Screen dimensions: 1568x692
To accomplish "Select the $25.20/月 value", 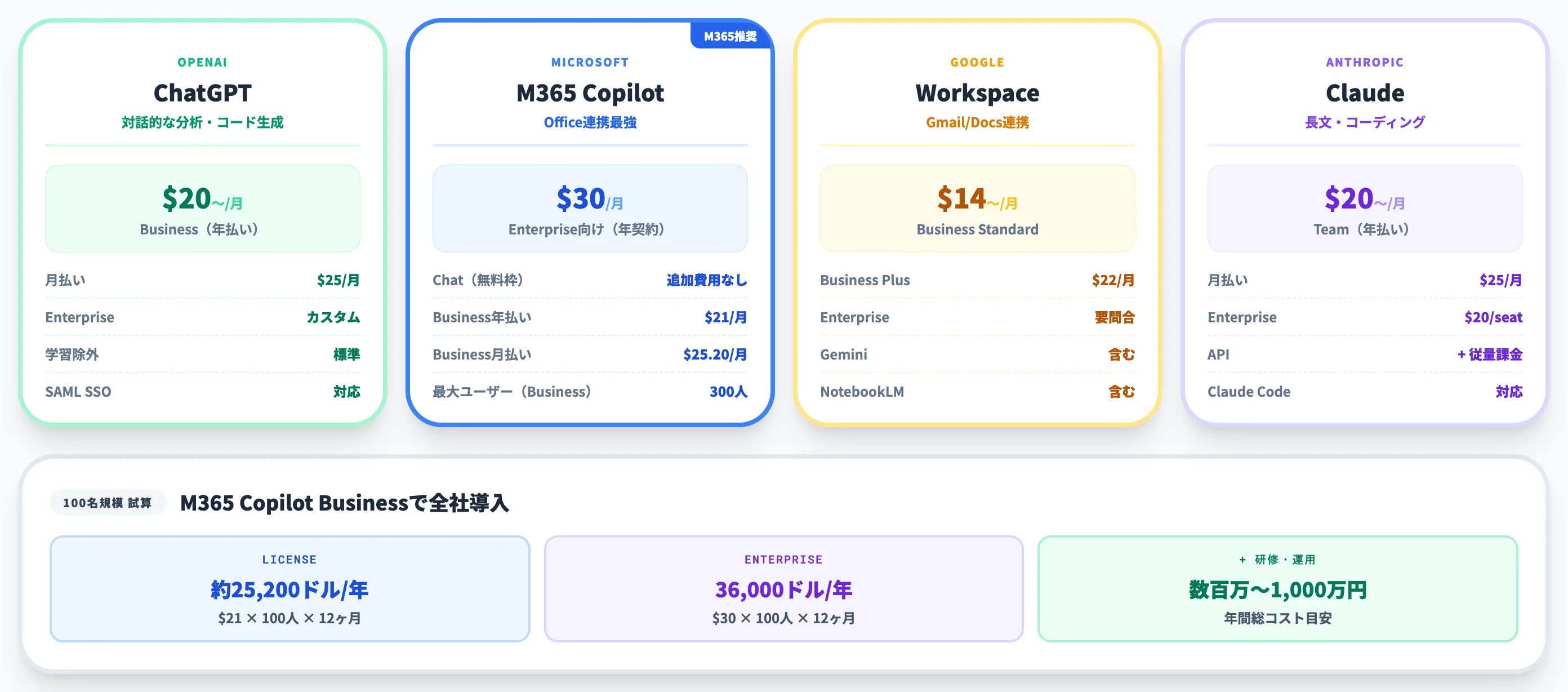I will coord(715,354).
